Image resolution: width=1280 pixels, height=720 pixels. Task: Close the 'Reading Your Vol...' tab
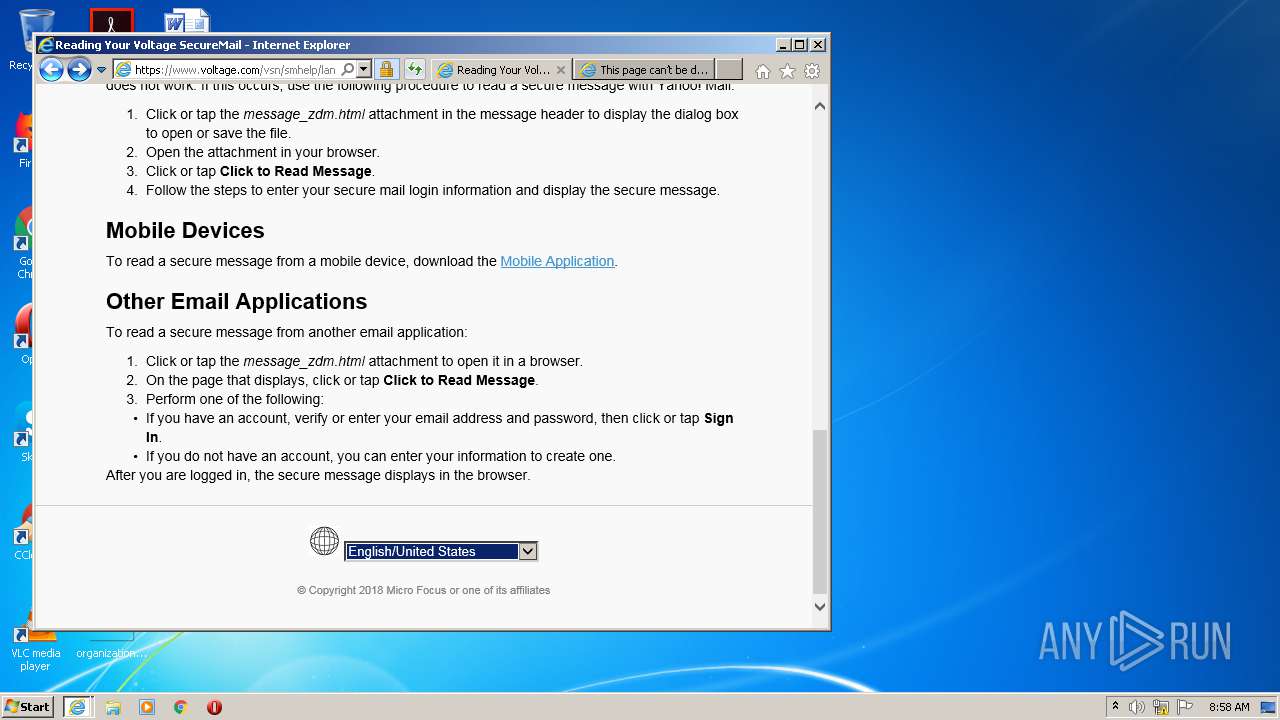pyautogui.click(x=561, y=70)
